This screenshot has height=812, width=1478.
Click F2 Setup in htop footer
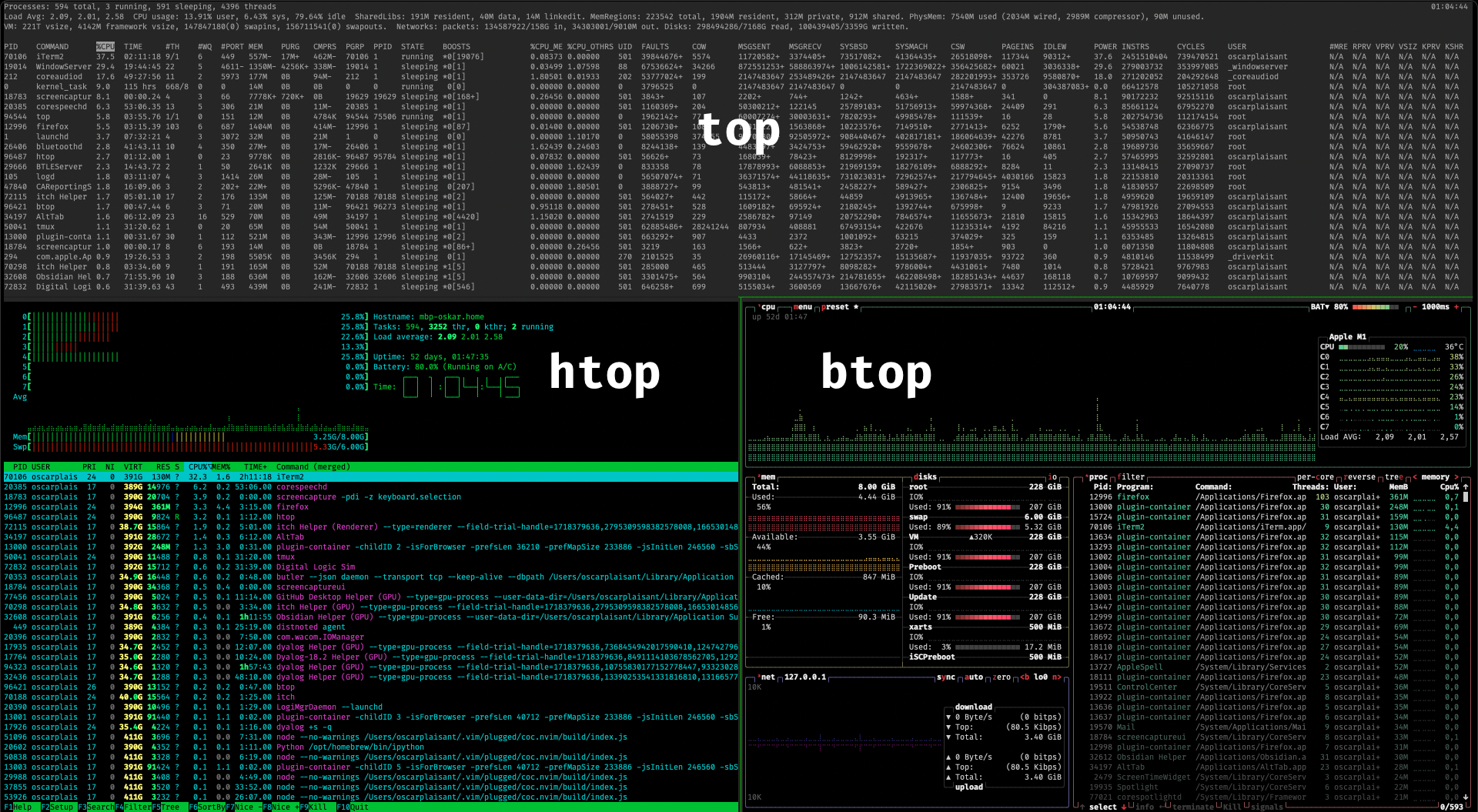[x=58, y=807]
